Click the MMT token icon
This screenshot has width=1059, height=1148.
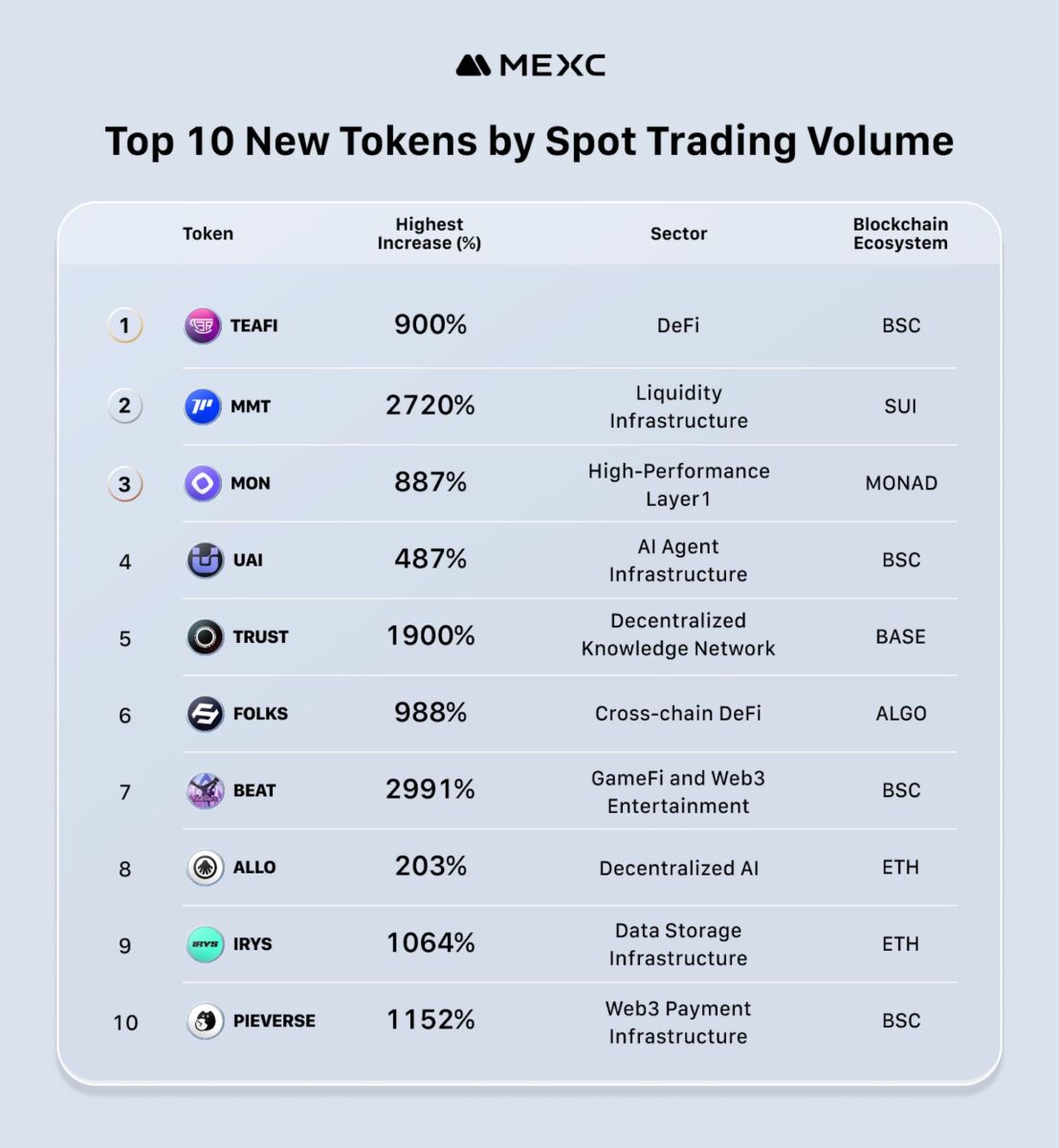[x=203, y=407]
